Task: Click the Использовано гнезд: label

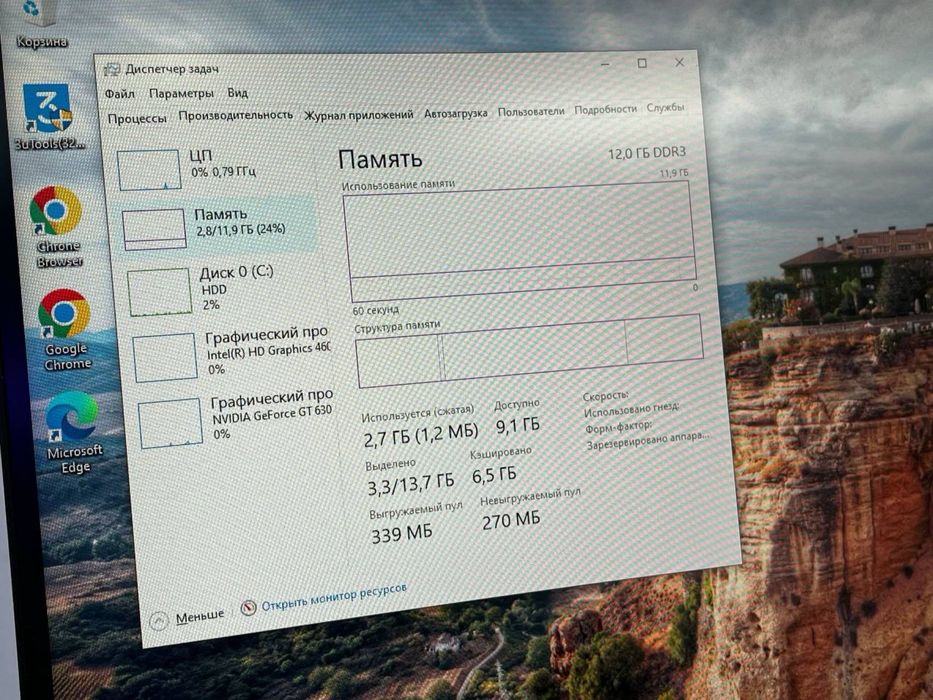Action: click(x=631, y=409)
